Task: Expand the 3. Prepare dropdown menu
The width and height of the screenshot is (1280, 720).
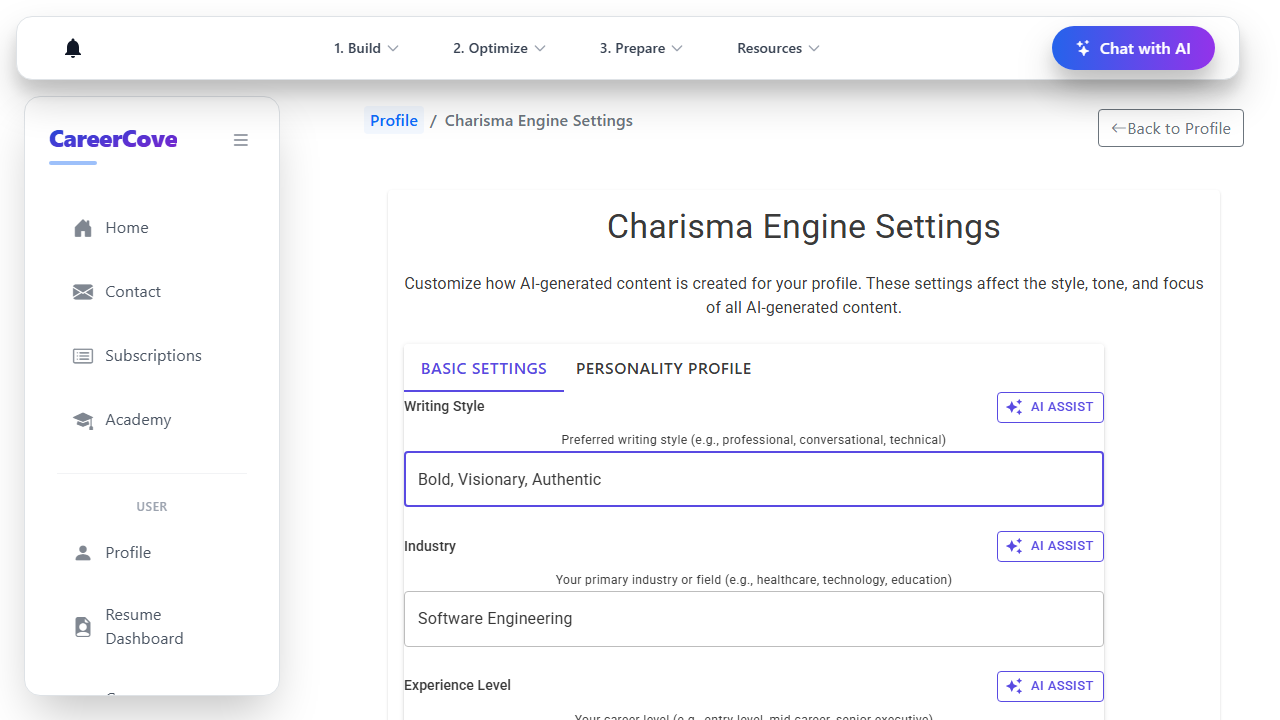Action: 641,48
